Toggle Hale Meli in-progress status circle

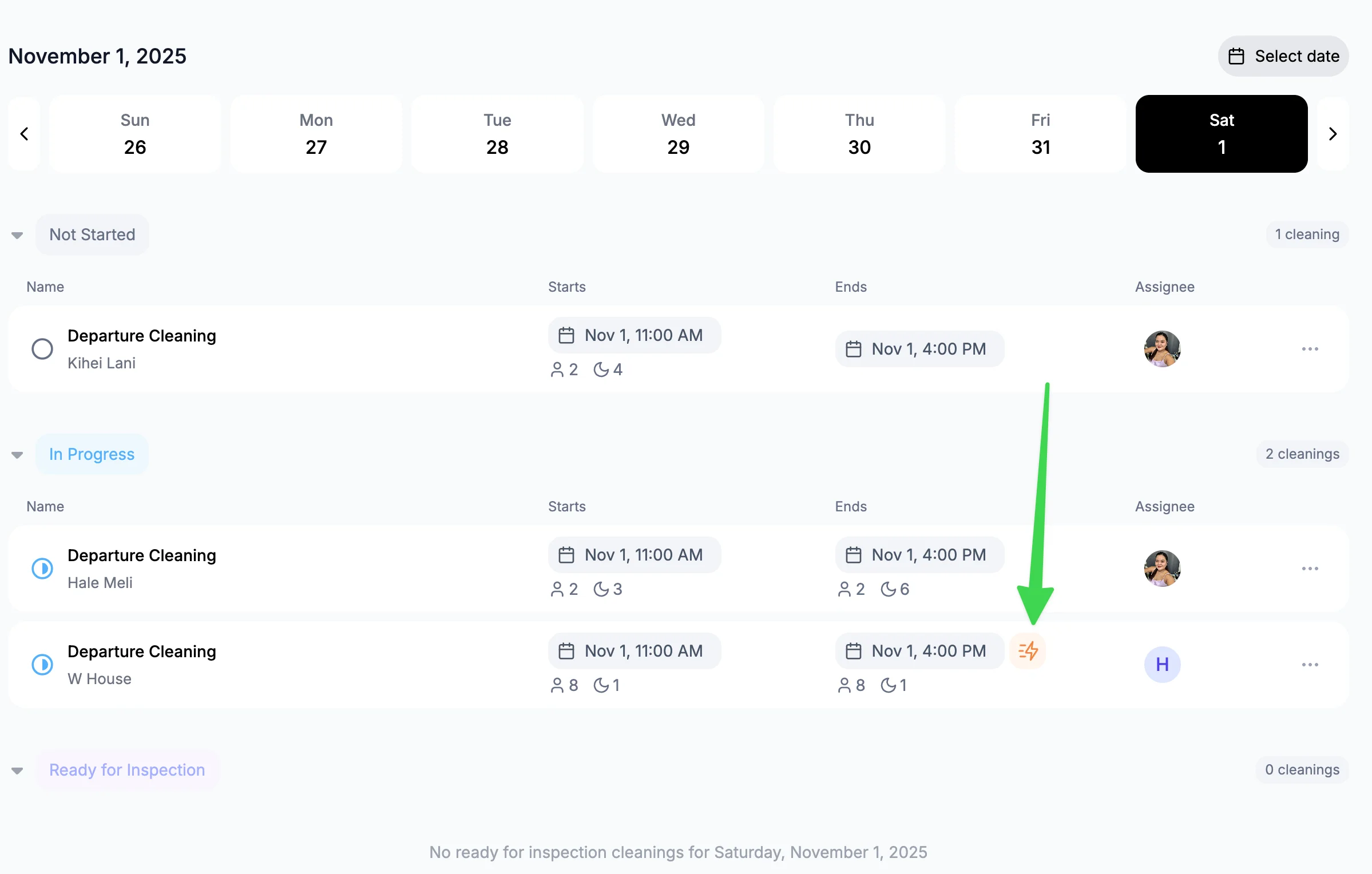[x=42, y=569]
